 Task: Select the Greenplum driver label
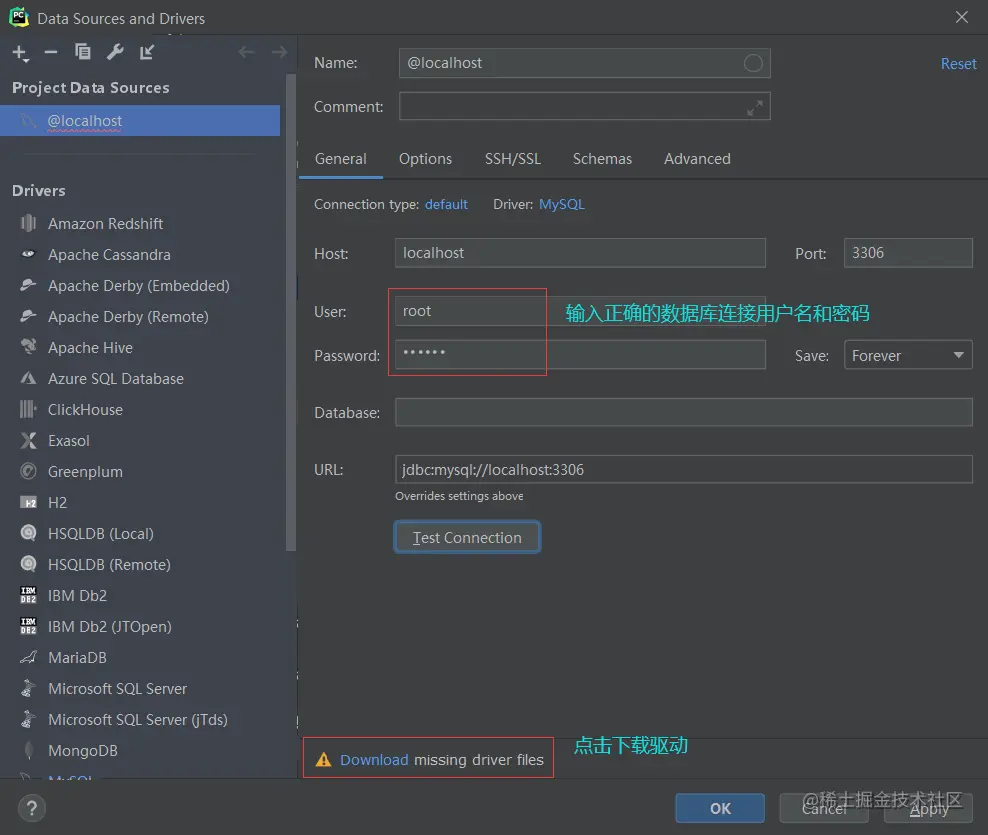(85, 471)
